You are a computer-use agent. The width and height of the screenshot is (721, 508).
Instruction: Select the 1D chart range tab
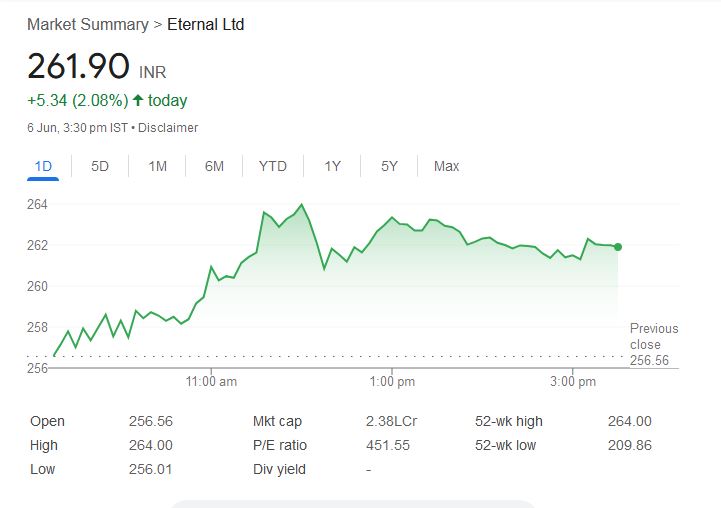pos(43,166)
